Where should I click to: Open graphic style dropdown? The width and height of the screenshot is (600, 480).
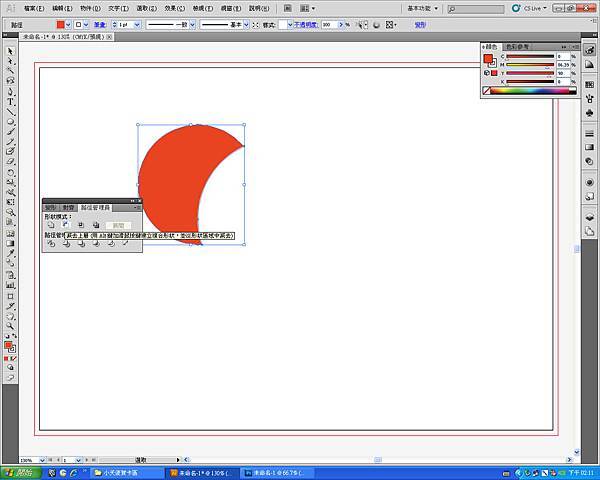pyautogui.click(x=290, y=25)
